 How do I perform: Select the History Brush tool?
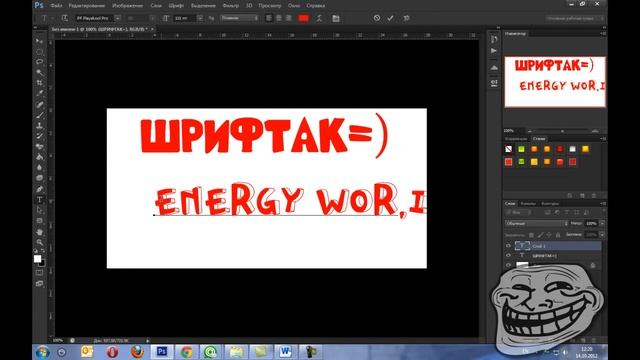pos(39,136)
